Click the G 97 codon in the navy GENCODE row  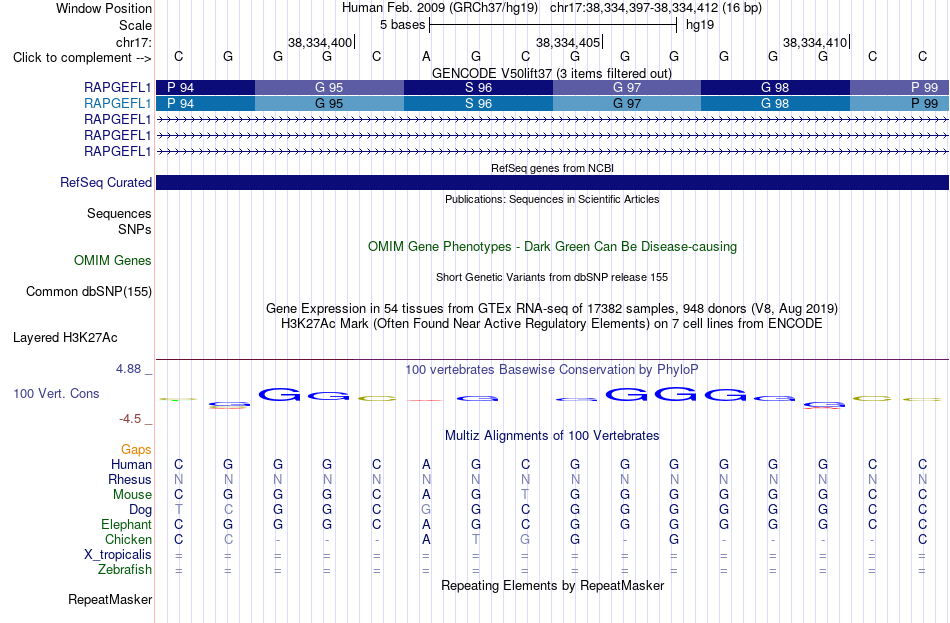click(x=627, y=87)
